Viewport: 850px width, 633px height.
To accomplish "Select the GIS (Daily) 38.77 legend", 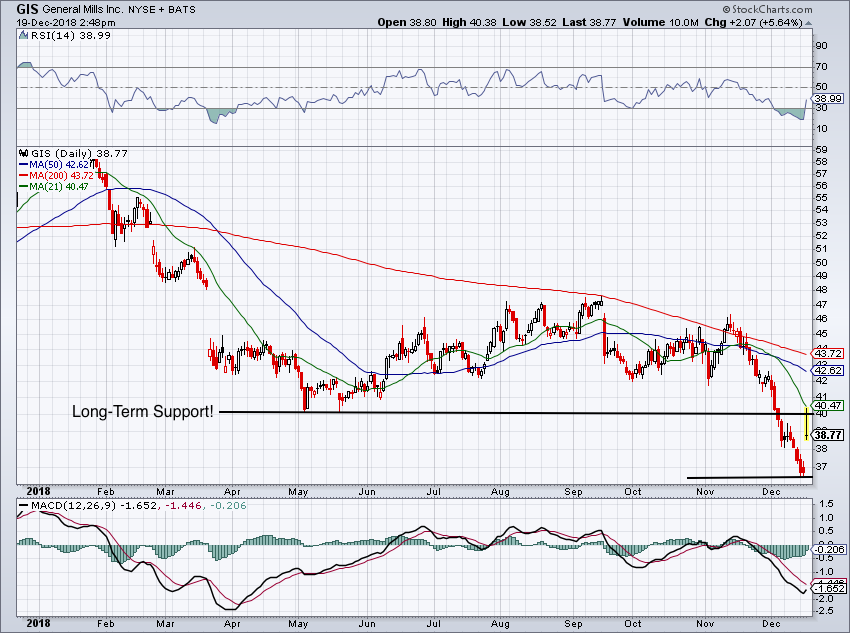I will click(79, 153).
